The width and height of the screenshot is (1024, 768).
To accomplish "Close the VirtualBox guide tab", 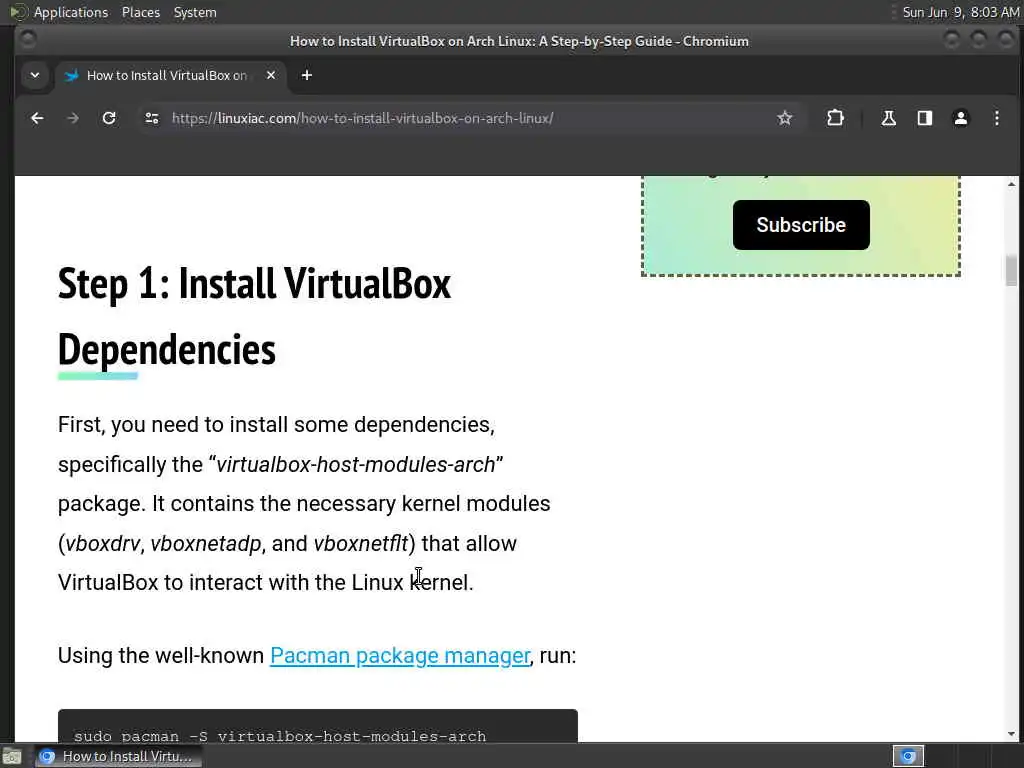I will pos(271,75).
